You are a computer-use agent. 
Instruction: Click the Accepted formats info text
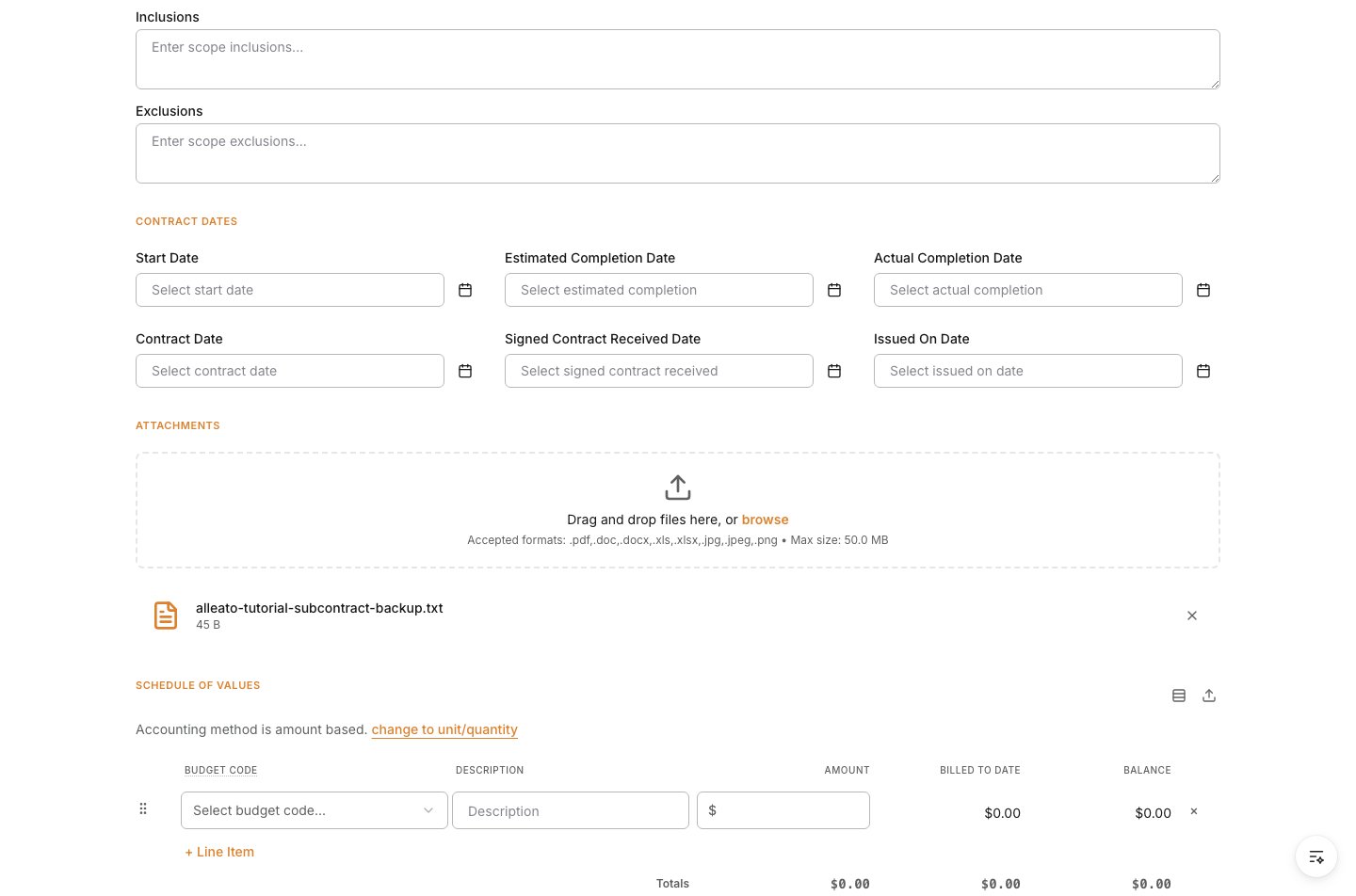pos(678,540)
